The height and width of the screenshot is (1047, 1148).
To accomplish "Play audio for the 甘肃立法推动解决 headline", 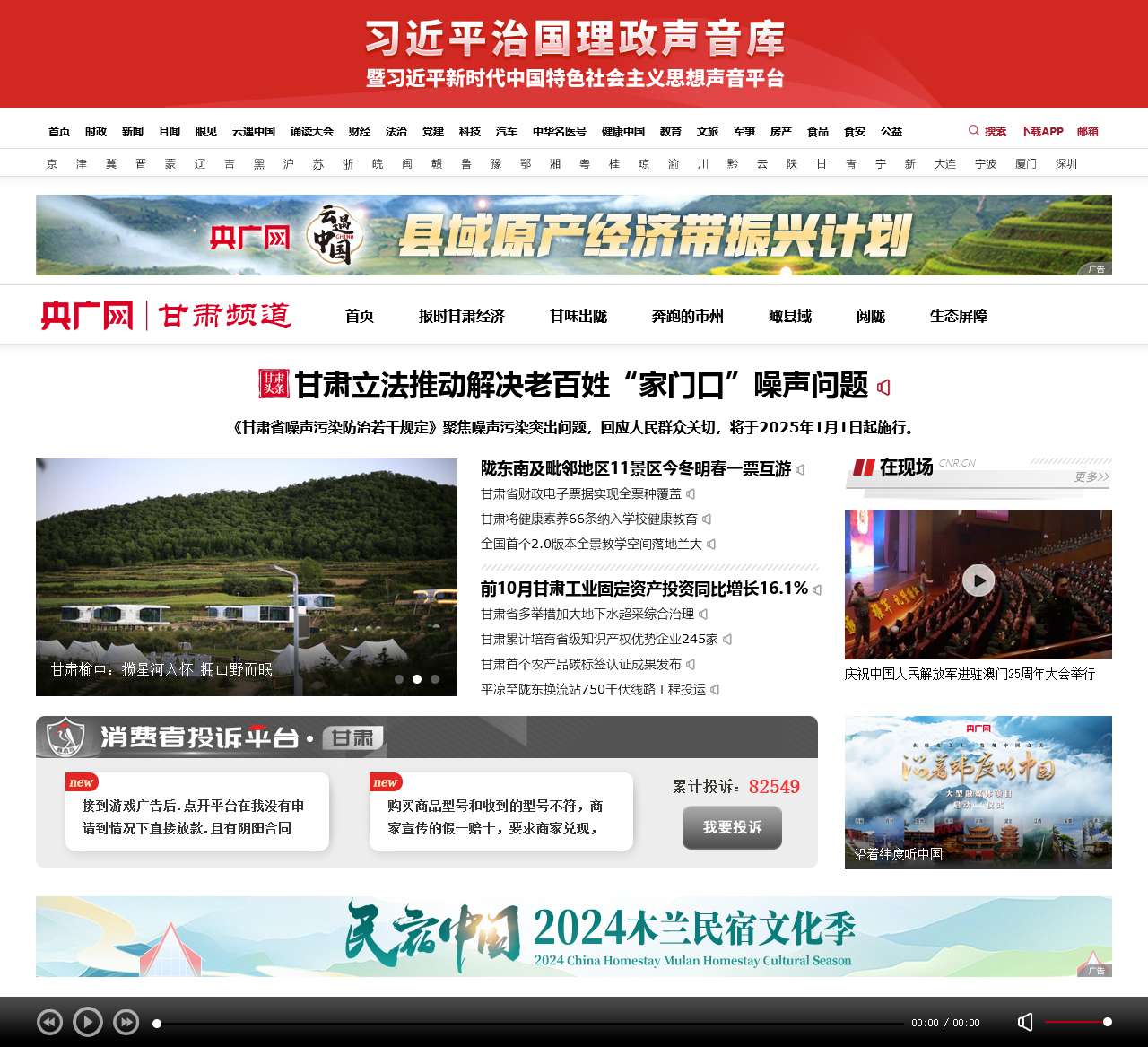I will pyautogui.click(x=883, y=387).
